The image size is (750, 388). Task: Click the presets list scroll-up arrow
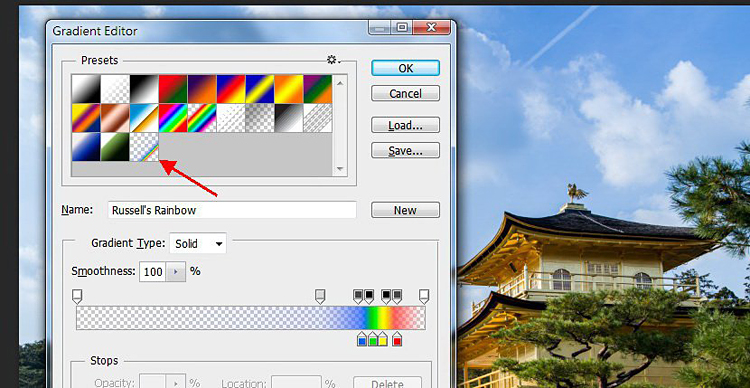click(340, 83)
